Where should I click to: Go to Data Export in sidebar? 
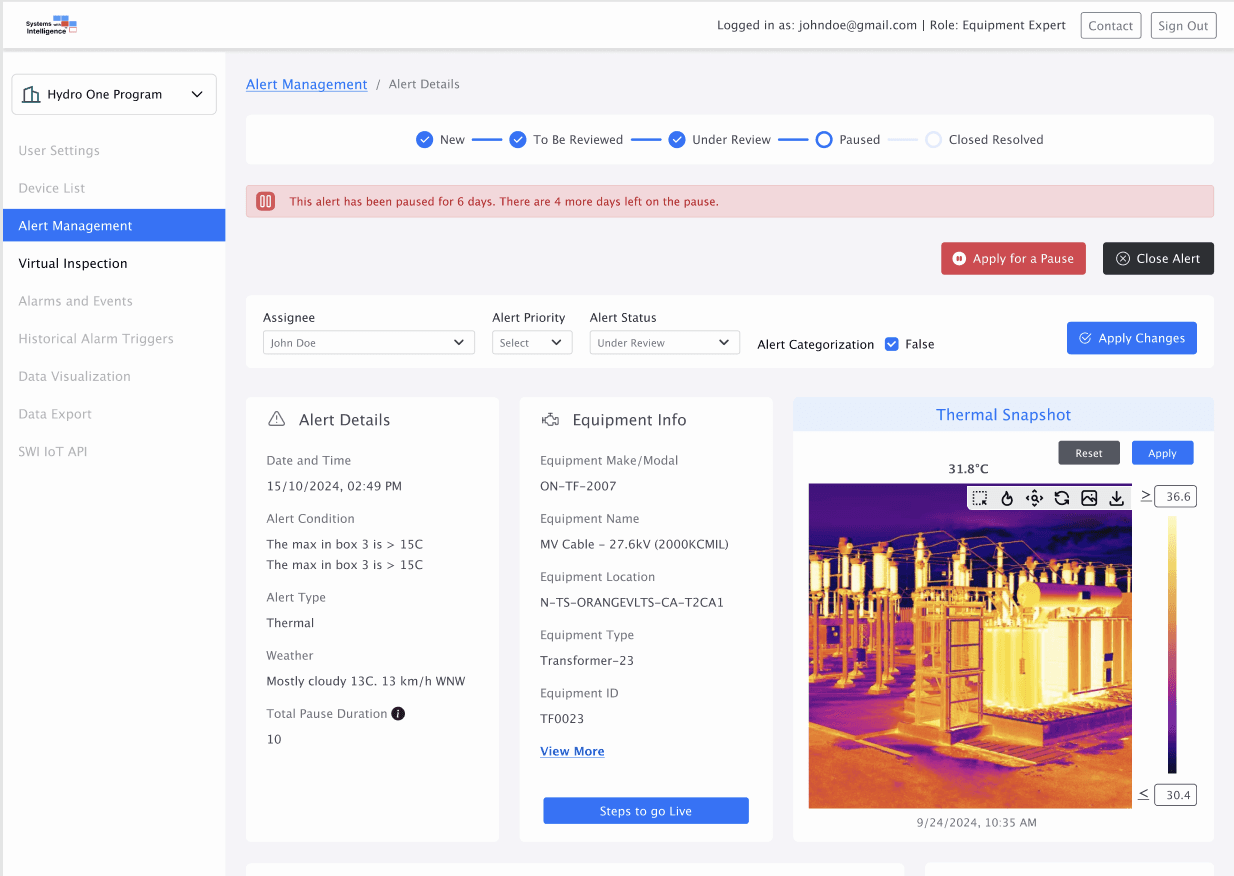coord(55,414)
